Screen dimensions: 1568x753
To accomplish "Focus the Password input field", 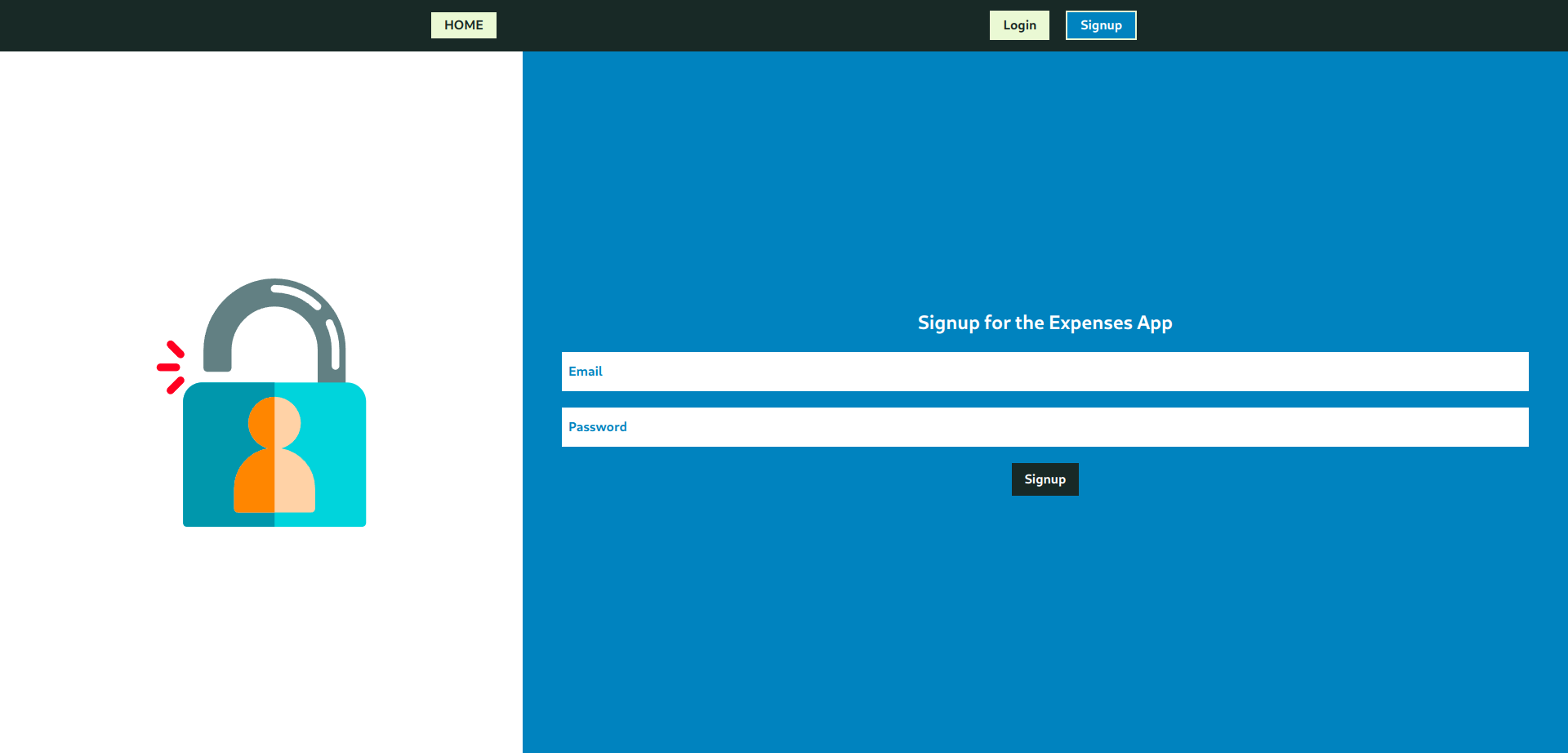I will pyautogui.click(x=1045, y=427).
